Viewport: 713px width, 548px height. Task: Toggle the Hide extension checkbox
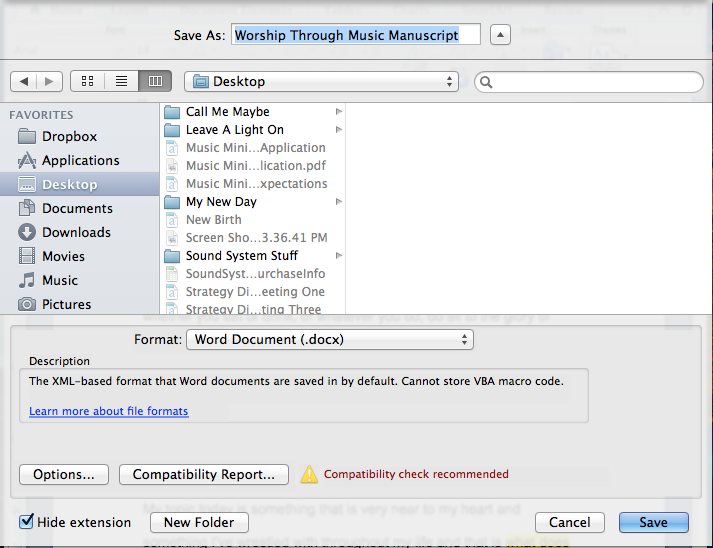point(26,522)
